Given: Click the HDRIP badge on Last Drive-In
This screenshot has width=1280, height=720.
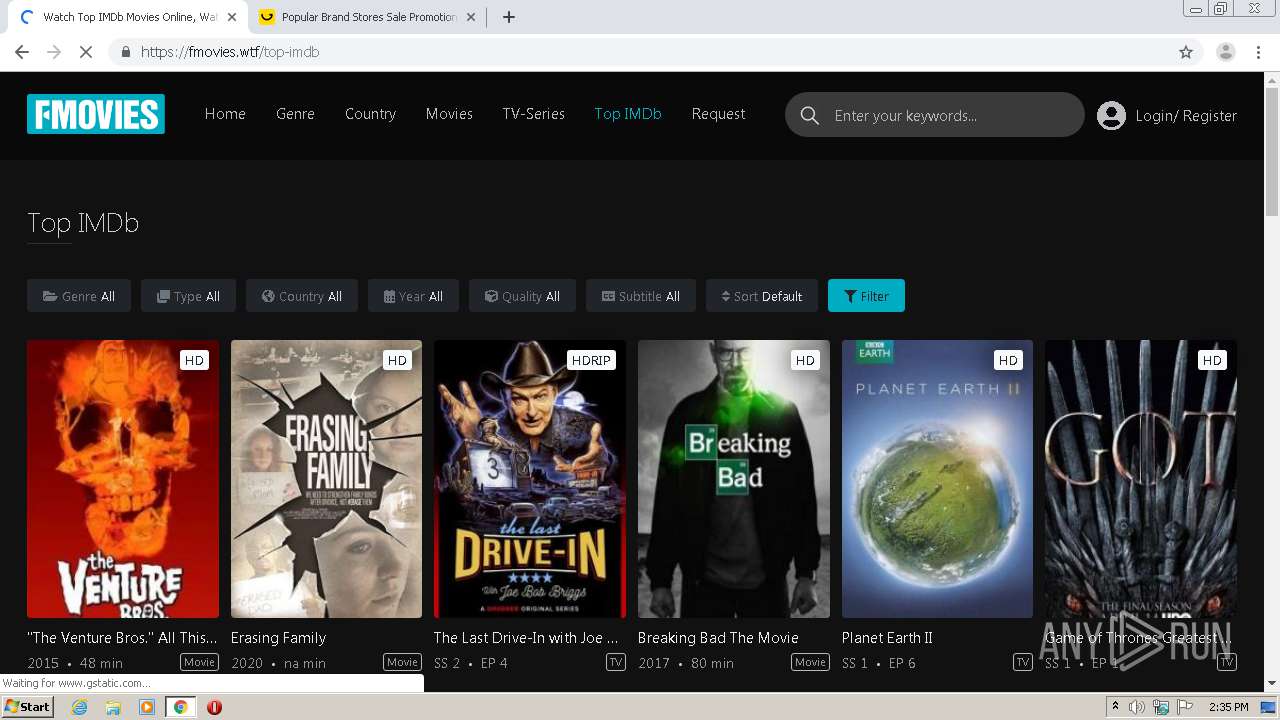Looking at the screenshot, I should 591,360.
